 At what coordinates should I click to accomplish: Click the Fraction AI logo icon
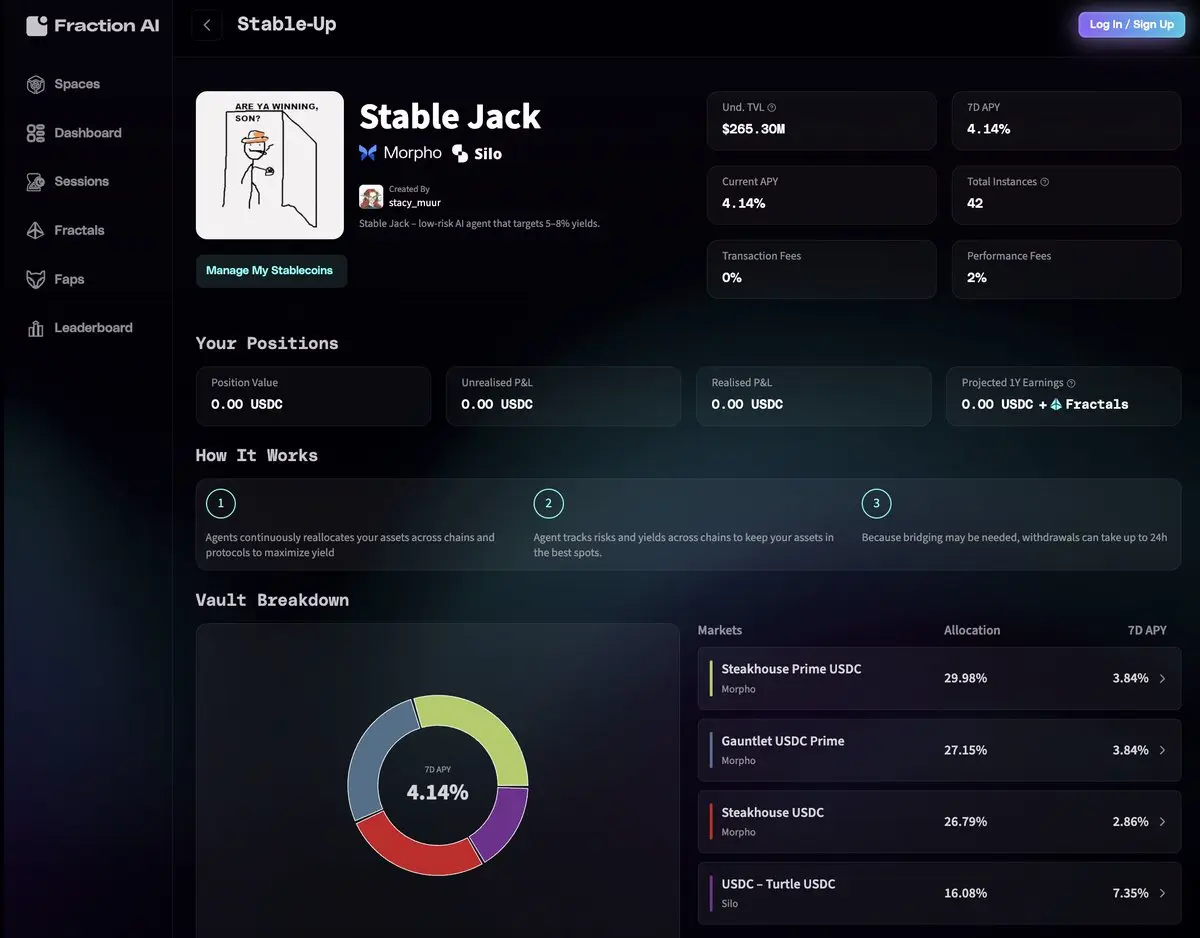[x=37, y=25]
